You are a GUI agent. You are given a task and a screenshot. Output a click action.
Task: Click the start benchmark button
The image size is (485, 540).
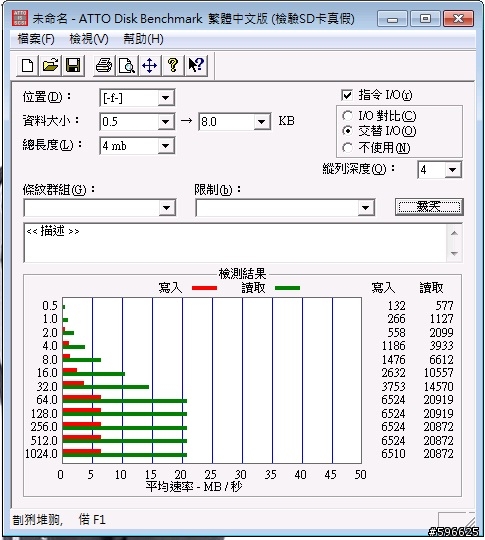(429, 207)
